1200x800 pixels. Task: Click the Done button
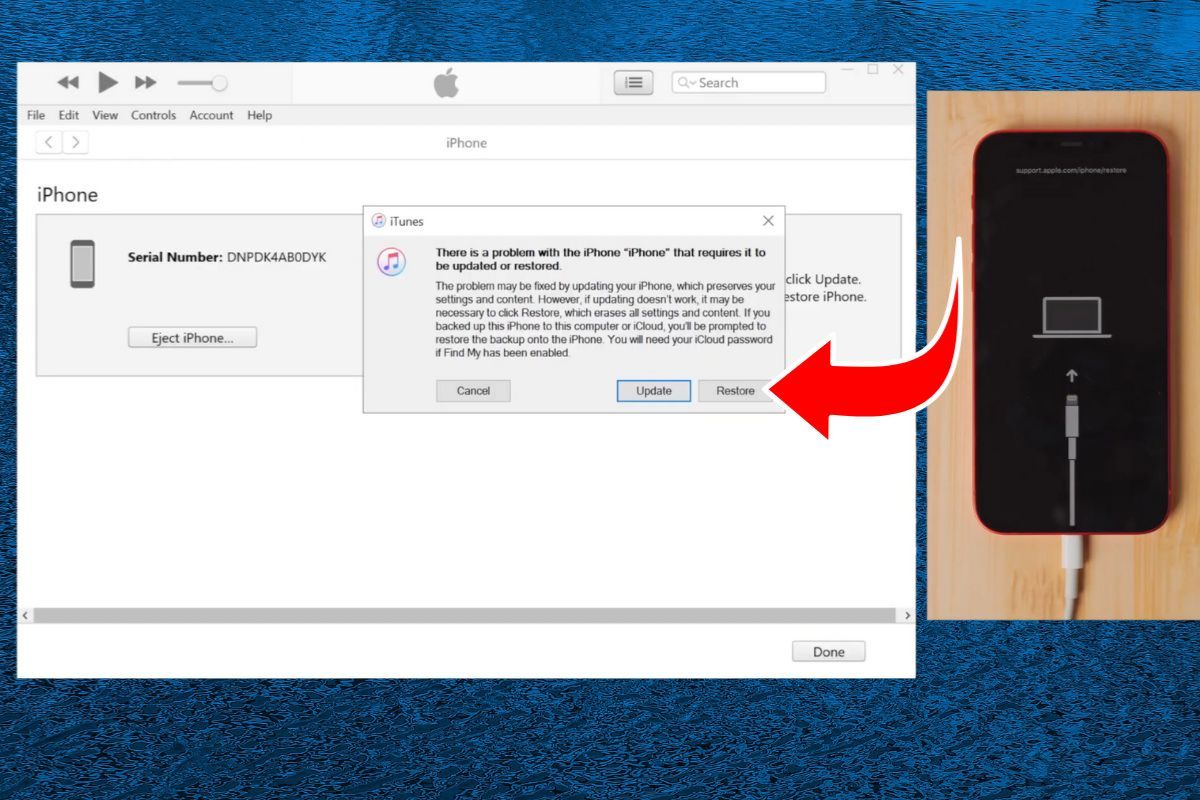(828, 652)
